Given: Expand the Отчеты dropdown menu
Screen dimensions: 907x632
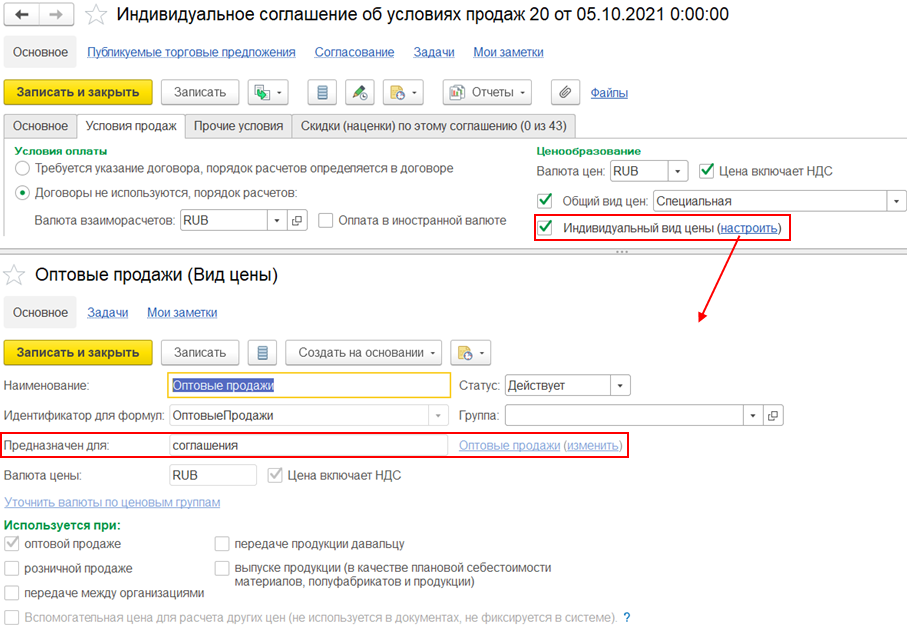Looking at the screenshot, I should coord(524,92).
